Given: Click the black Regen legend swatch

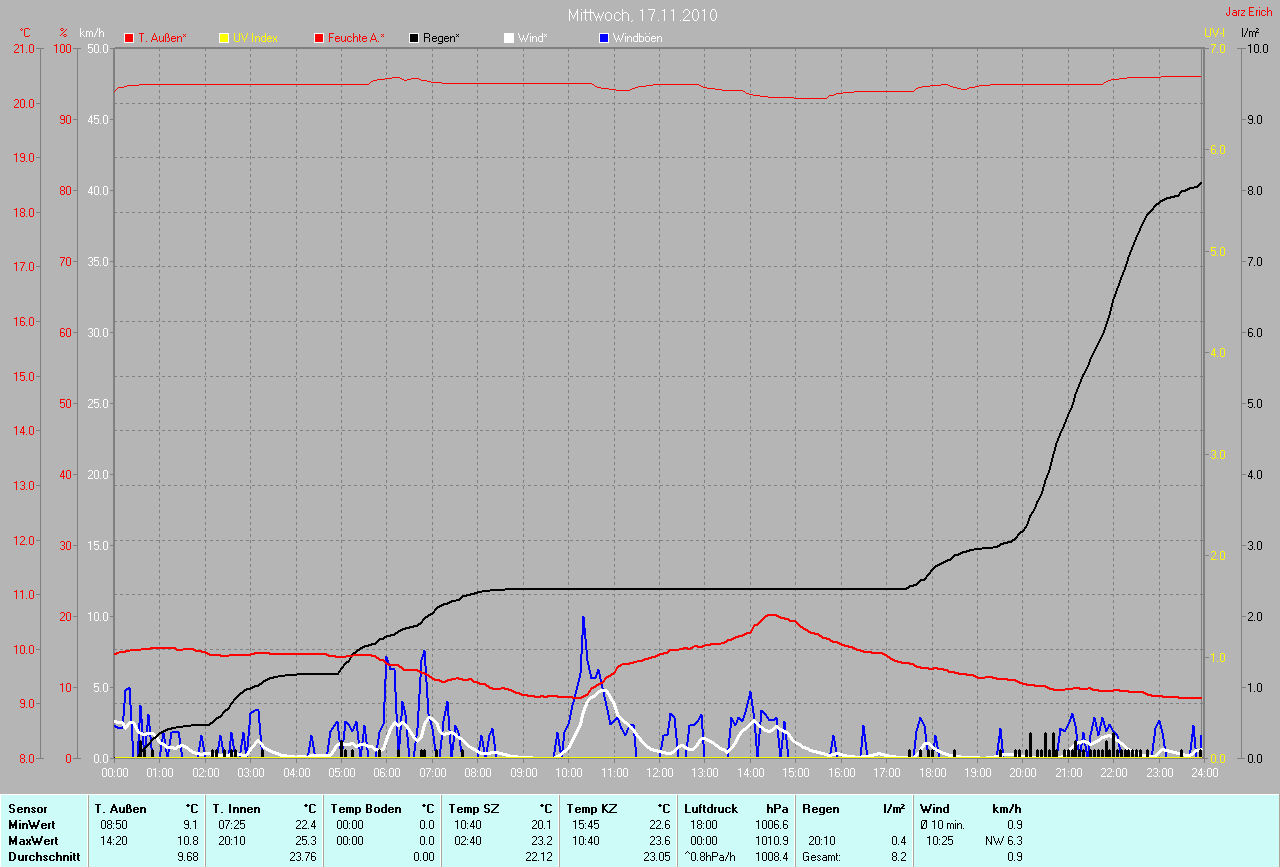Looking at the screenshot, I should tap(414, 38).
